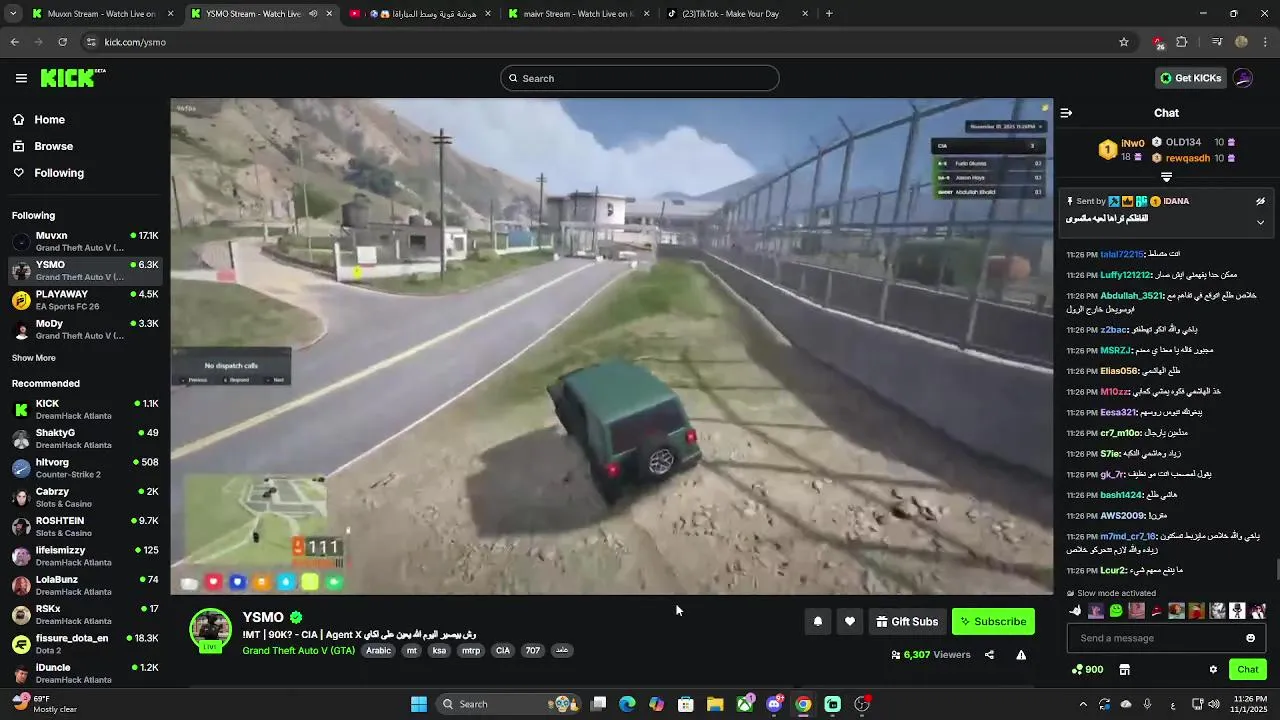1280x720 pixels.
Task: Open Muvxn channel in Following list
Action: [x=85, y=241]
